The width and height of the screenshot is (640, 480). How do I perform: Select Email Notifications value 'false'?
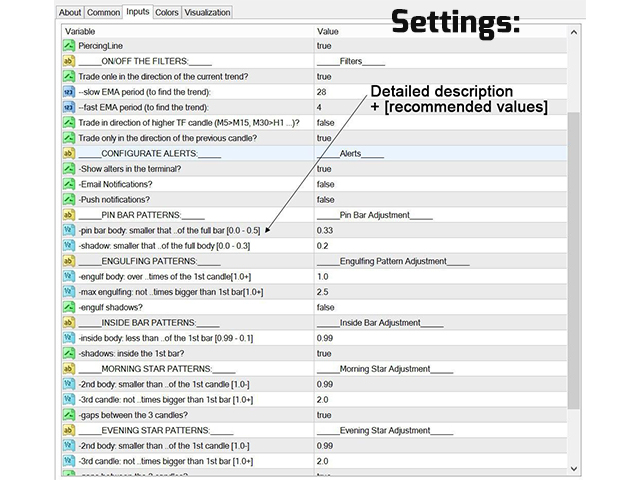325,184
